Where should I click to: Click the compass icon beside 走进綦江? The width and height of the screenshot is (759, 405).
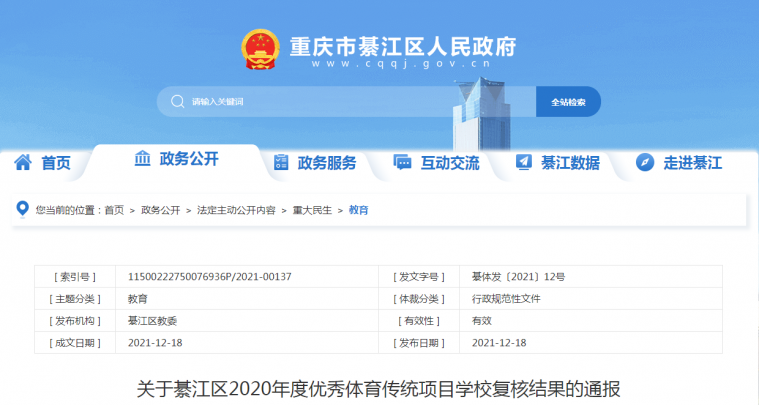coord(645,162)
